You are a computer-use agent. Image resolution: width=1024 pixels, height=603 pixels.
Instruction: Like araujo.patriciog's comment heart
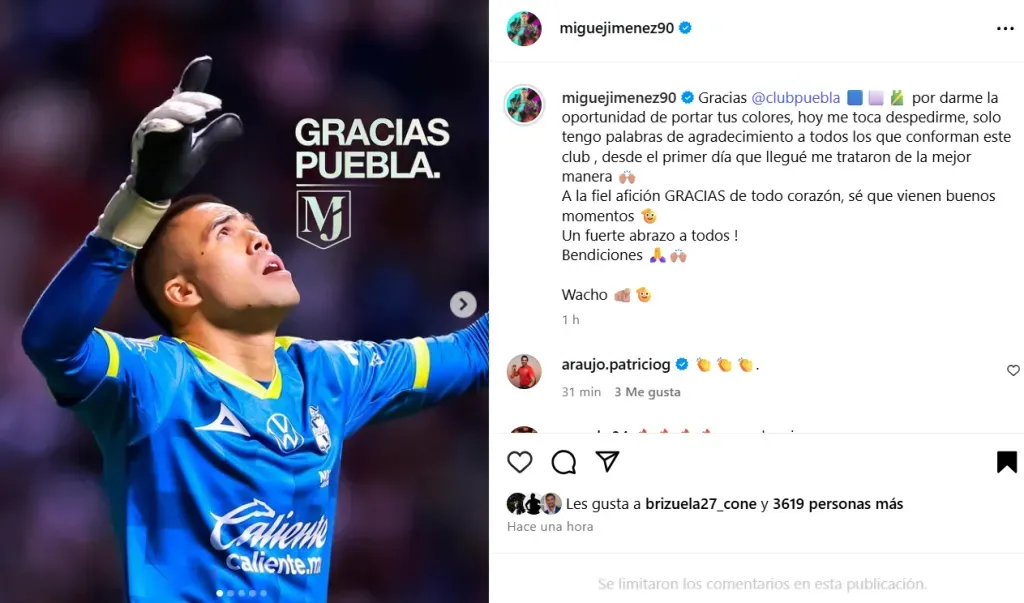pyautogui.click(x=1013, y=370)
